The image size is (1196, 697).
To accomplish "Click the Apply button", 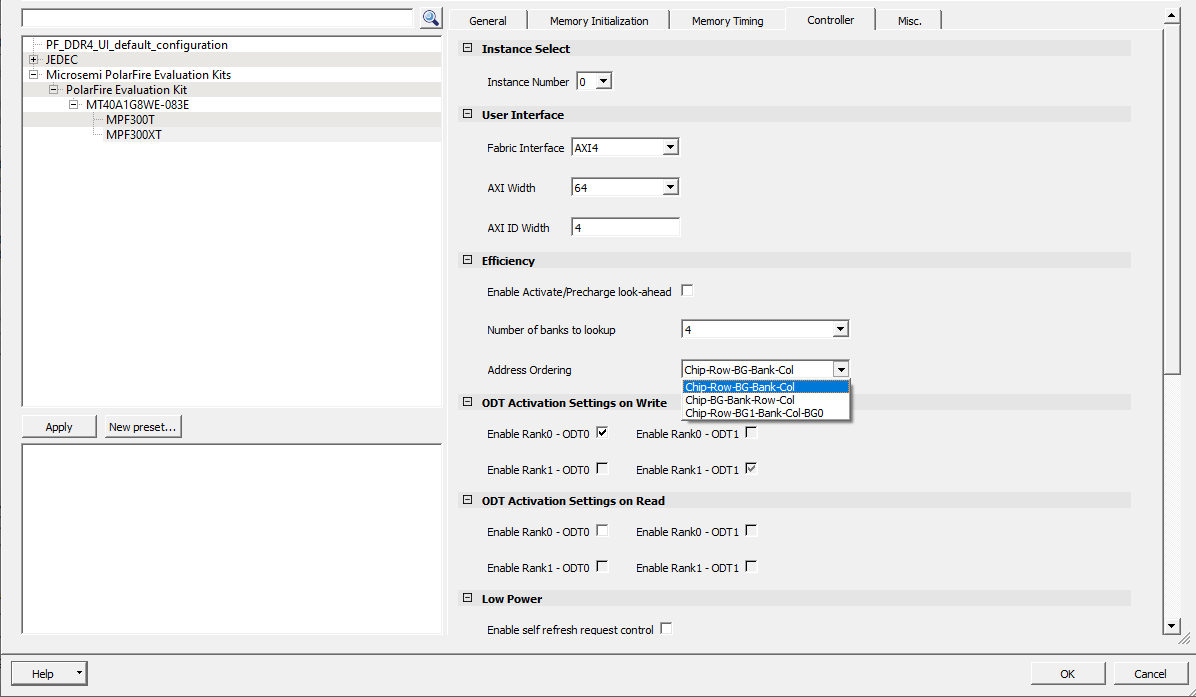I will (59, 427).
